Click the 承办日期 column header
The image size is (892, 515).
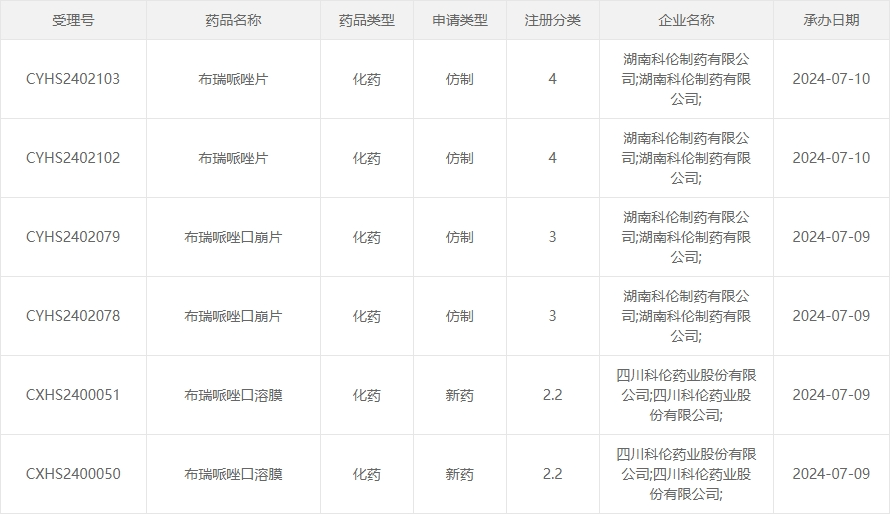[x=831, y=20]
